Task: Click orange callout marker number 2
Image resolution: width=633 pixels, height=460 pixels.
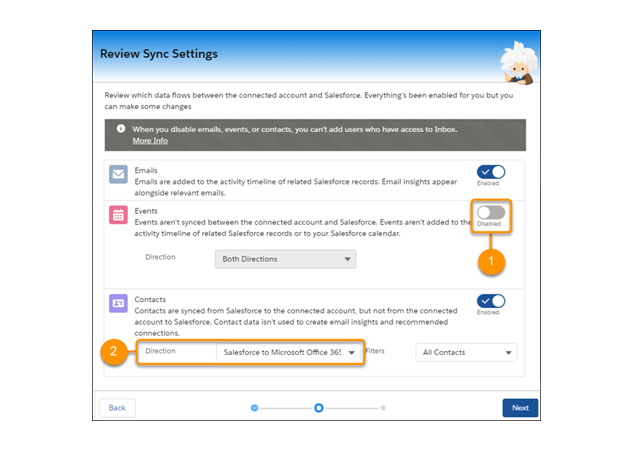Action: tap(115, 352)
